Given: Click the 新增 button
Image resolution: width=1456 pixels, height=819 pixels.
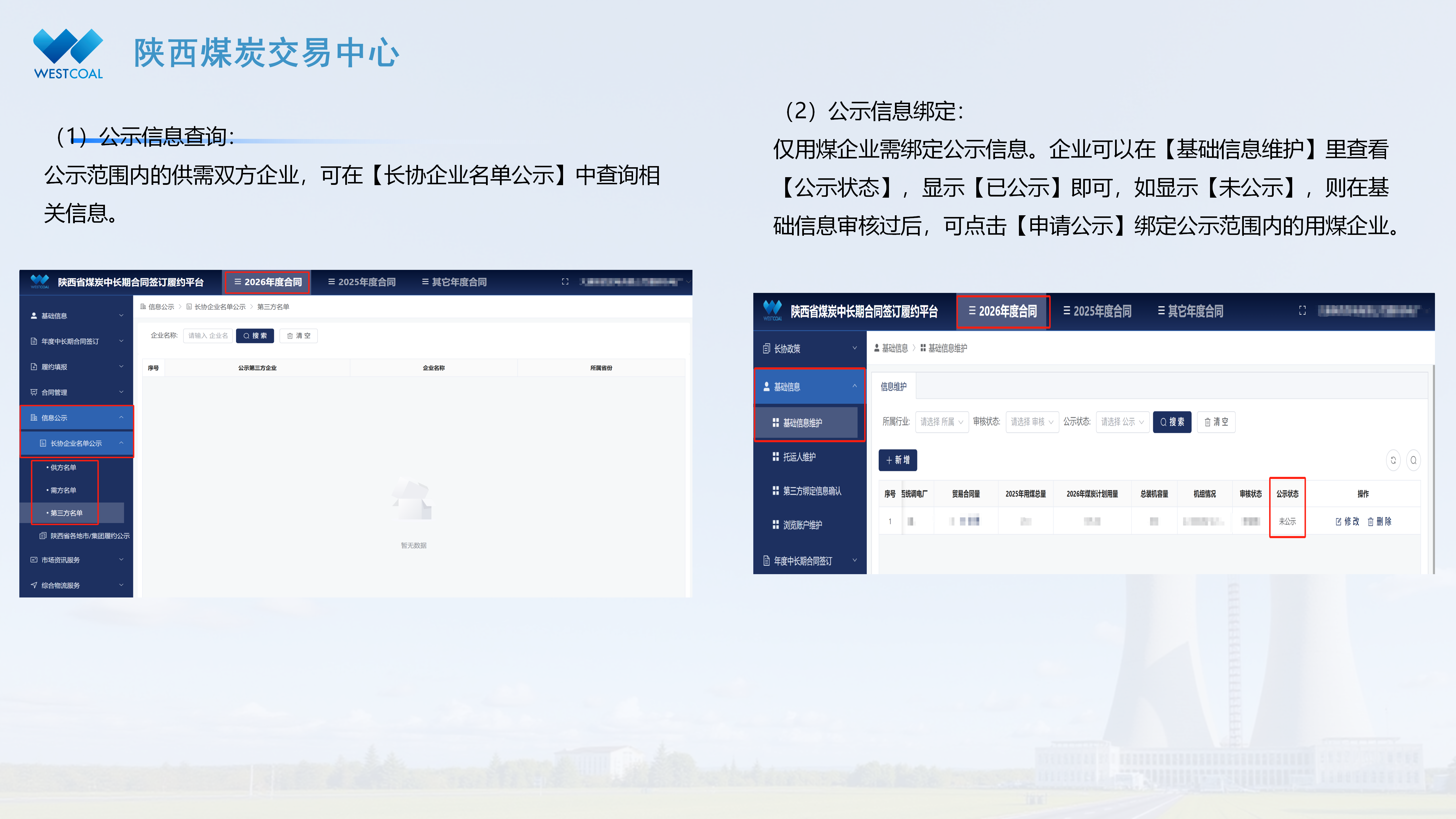Looking at the screenshot, I should tap(897, 460).
